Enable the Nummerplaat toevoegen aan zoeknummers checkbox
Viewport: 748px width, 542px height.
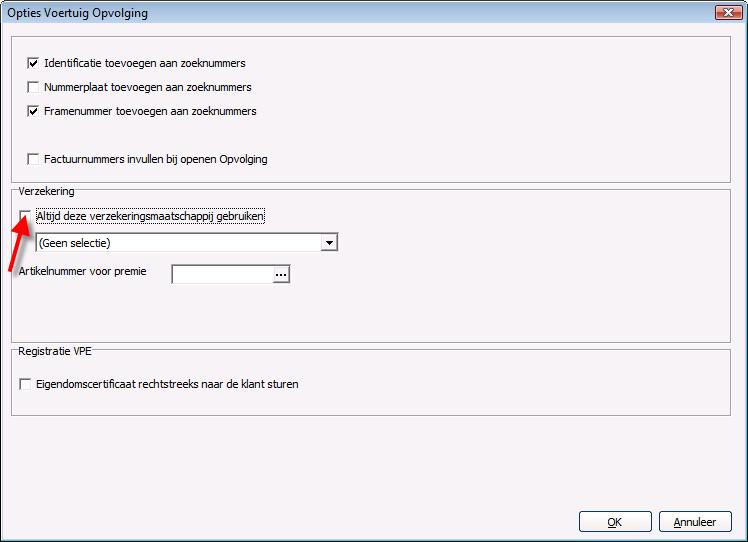pos(33,87)
